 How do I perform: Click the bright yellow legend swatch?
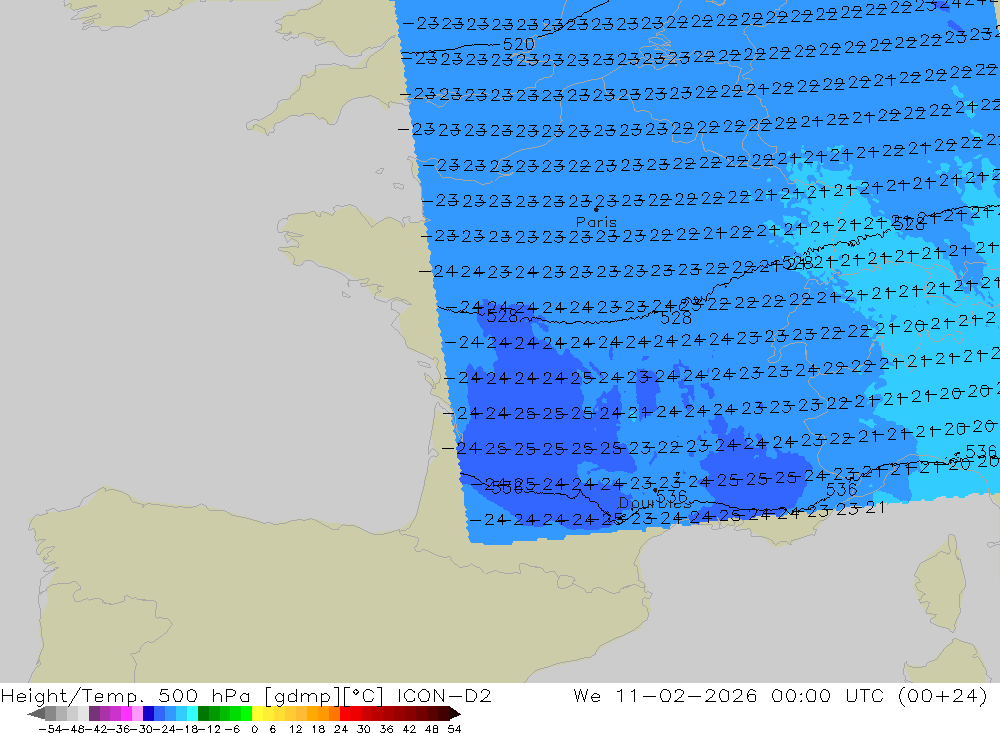(257, 714)
